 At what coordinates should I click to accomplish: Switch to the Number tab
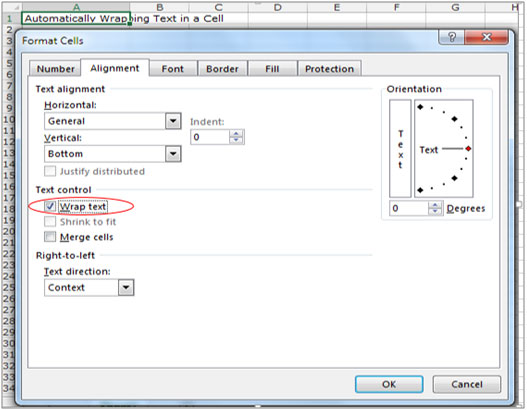click(x=55, y=69)
